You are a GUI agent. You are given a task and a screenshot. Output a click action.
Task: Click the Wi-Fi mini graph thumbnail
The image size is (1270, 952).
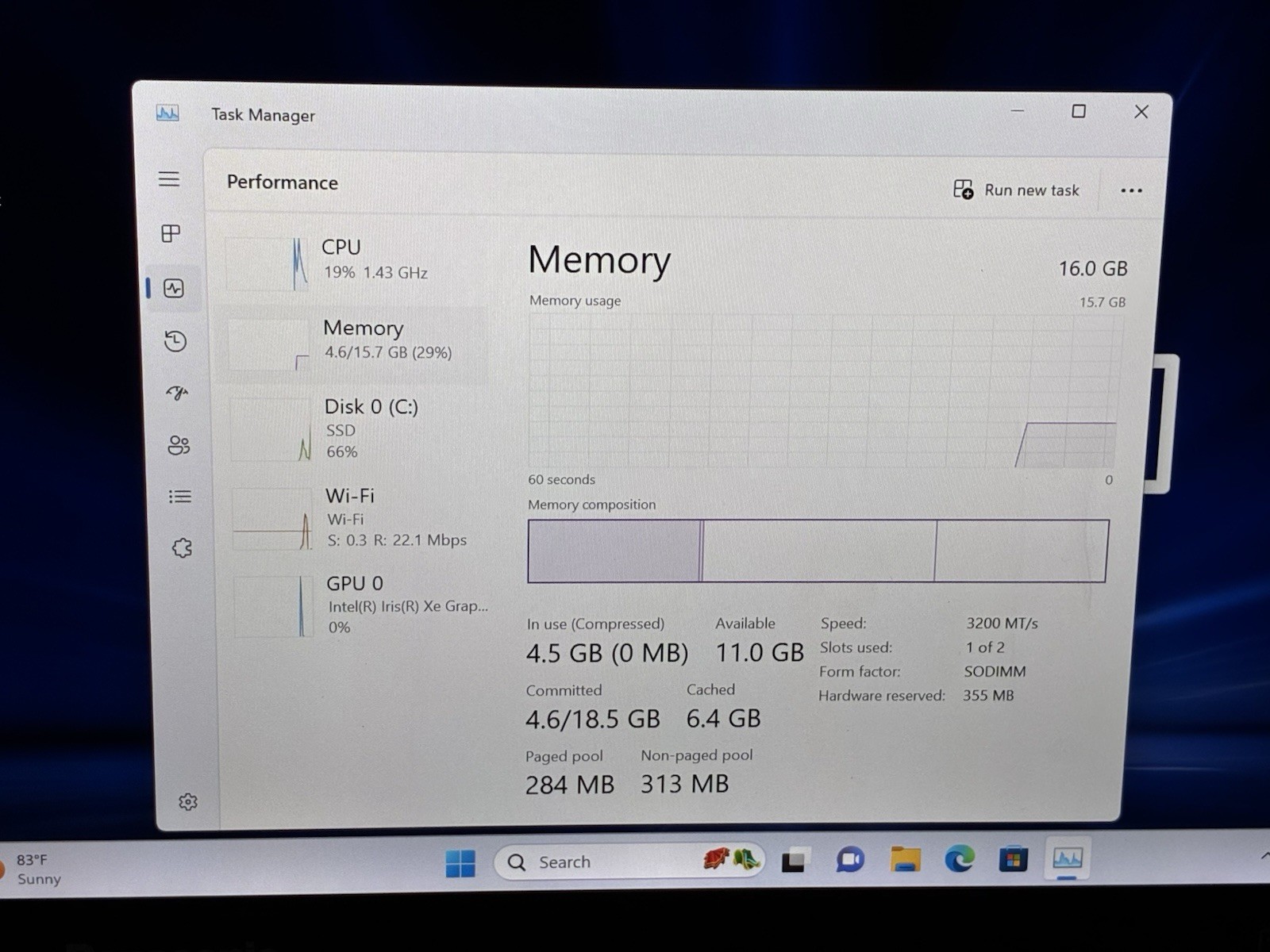(x=273, y=519)
